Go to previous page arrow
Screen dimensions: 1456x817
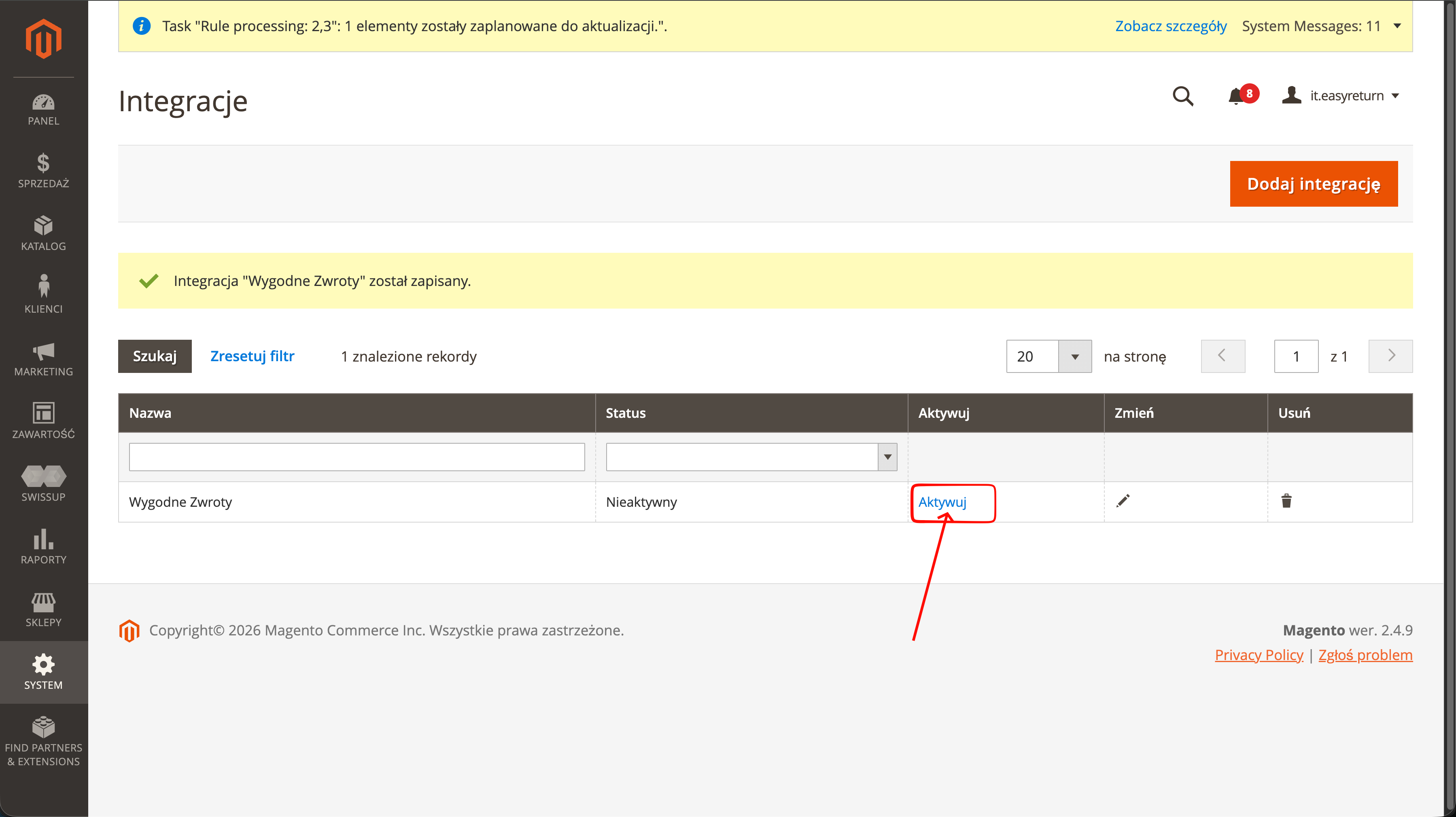[x=1223, y=356]
